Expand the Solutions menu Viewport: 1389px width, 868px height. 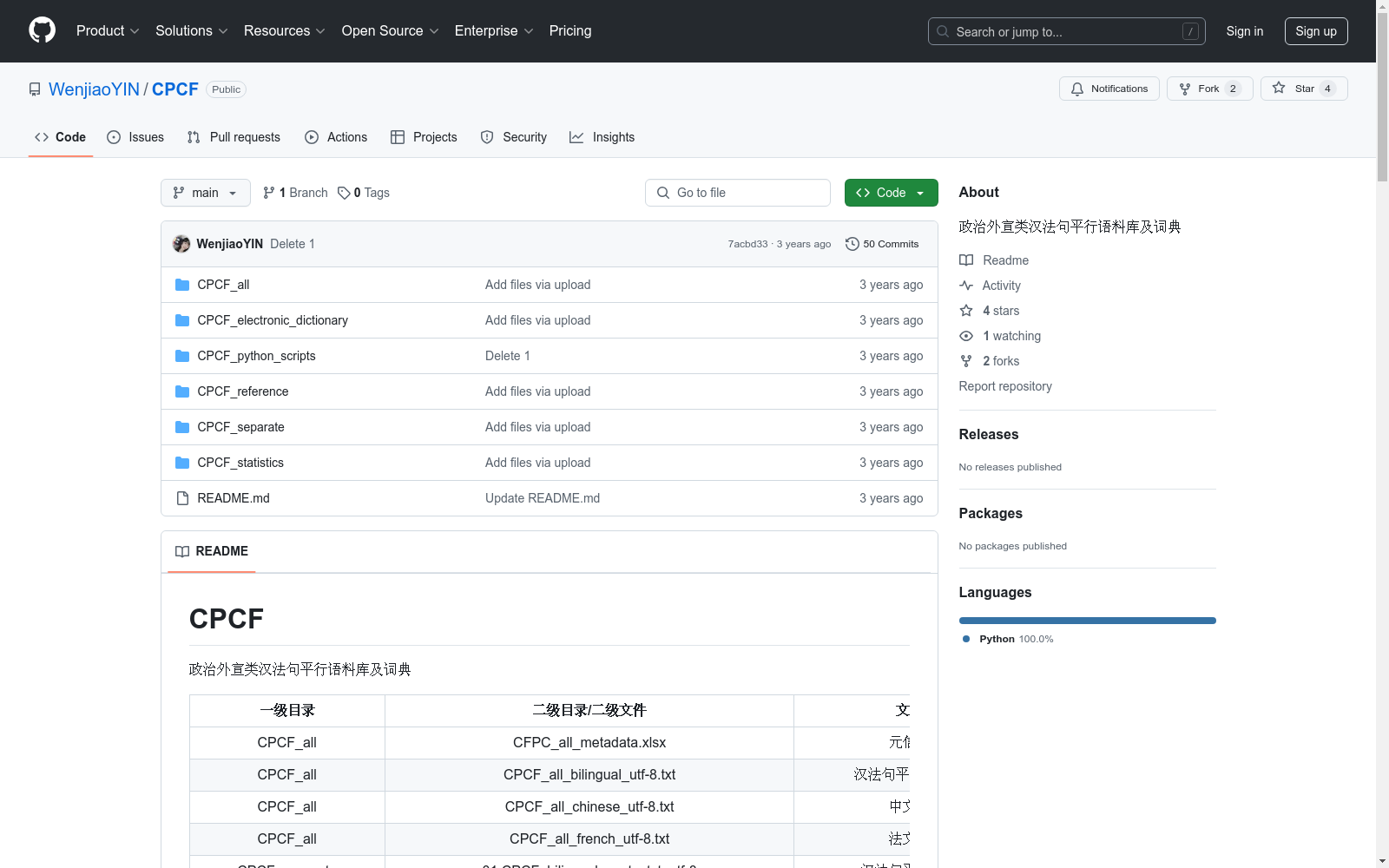[x=192, y=30]
